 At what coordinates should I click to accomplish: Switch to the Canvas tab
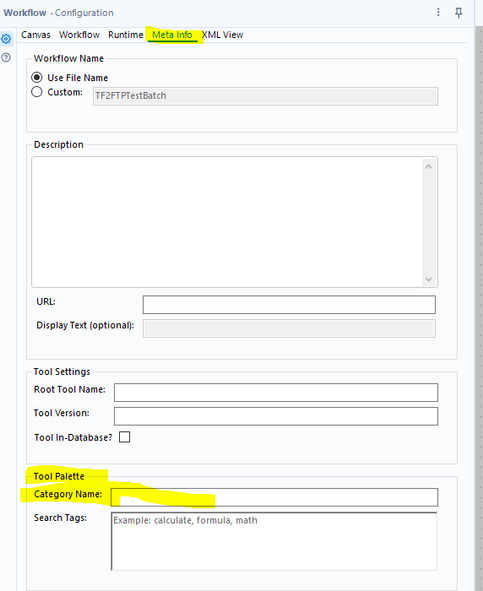[35, 35]
